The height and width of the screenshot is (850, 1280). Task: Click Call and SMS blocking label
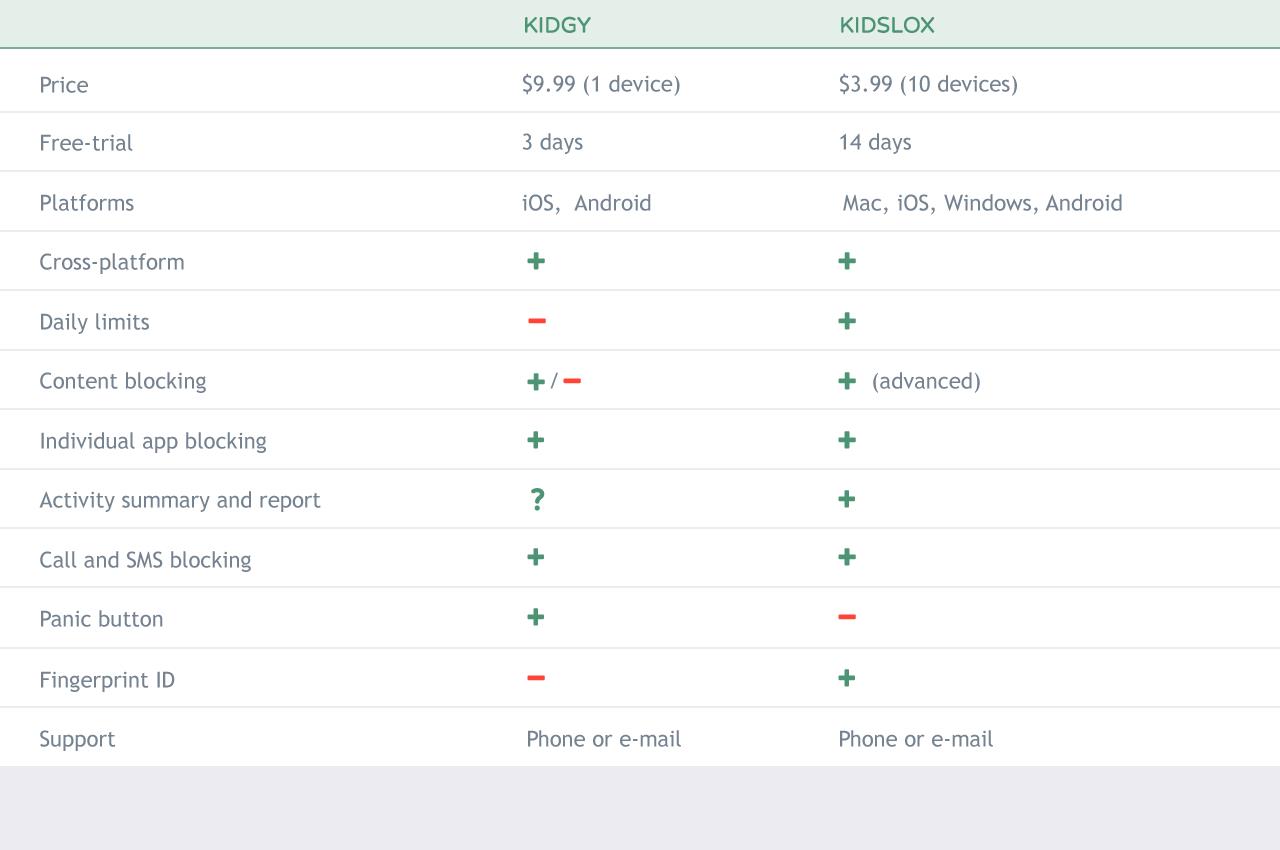[x=145, y=560]
